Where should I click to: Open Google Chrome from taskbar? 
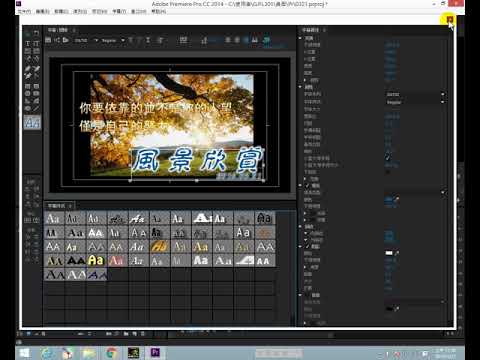click(111, 353)
